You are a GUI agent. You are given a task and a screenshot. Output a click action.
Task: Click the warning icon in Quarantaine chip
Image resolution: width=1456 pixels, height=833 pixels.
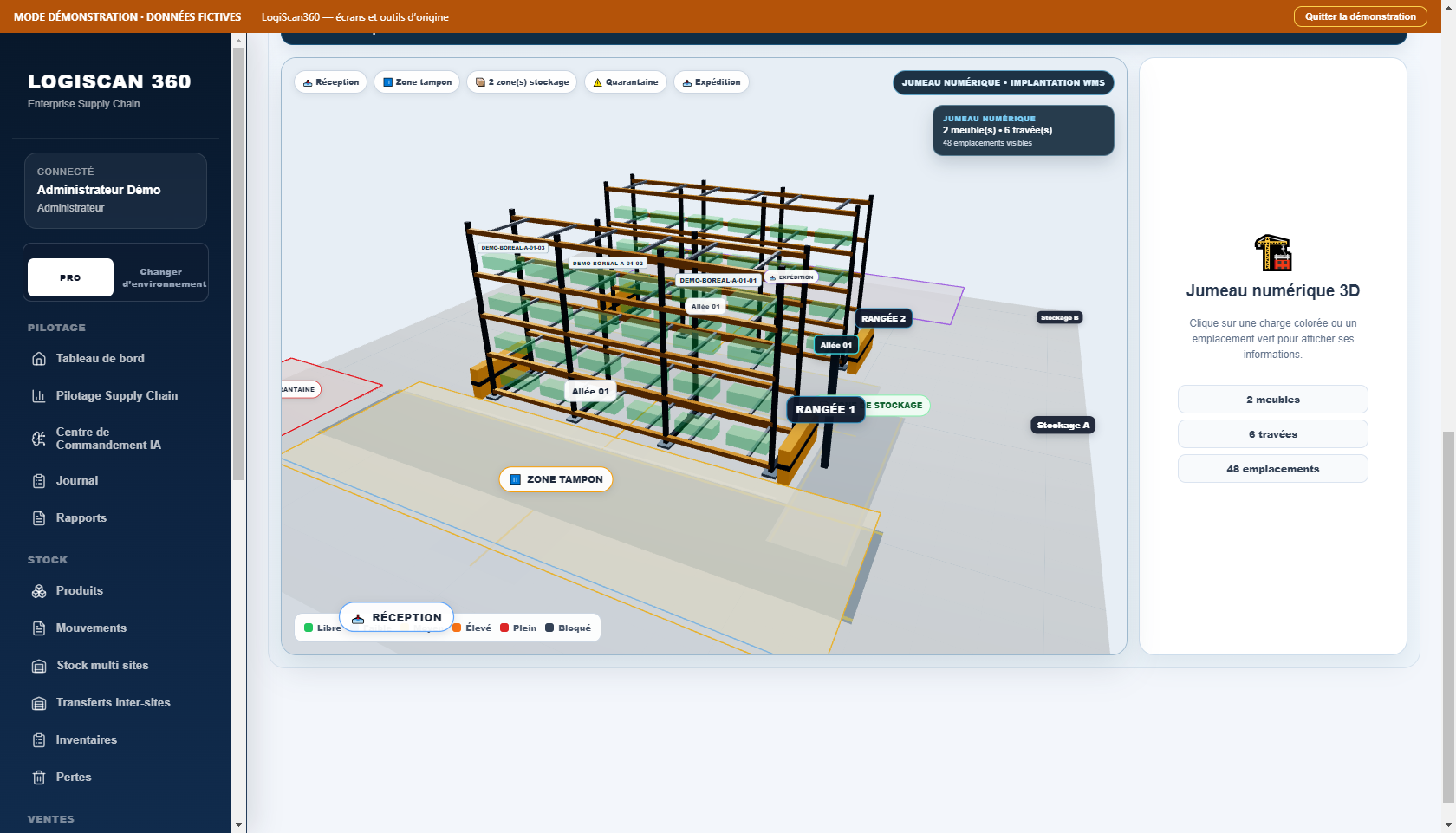[597, 83]
